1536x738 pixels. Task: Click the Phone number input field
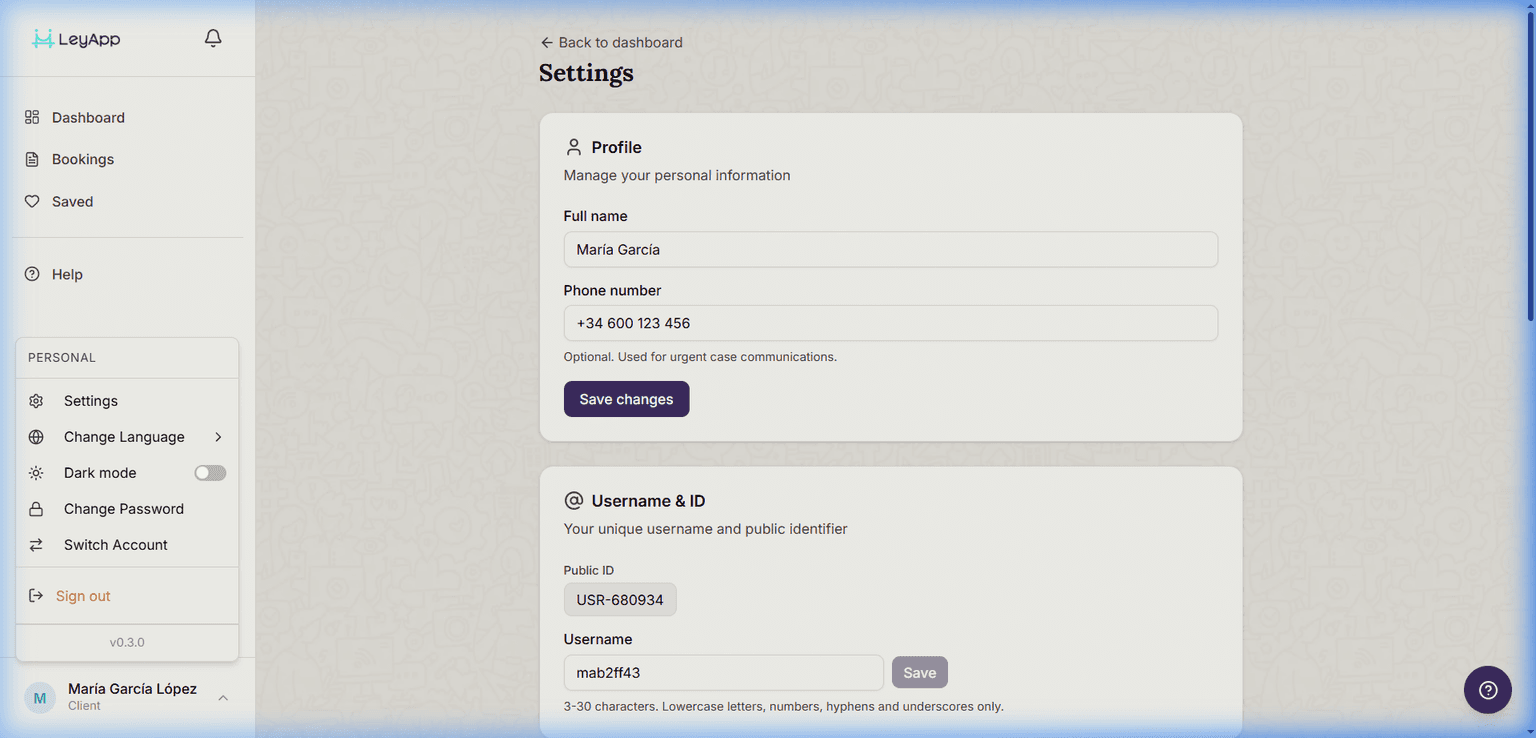click(890, 322)
